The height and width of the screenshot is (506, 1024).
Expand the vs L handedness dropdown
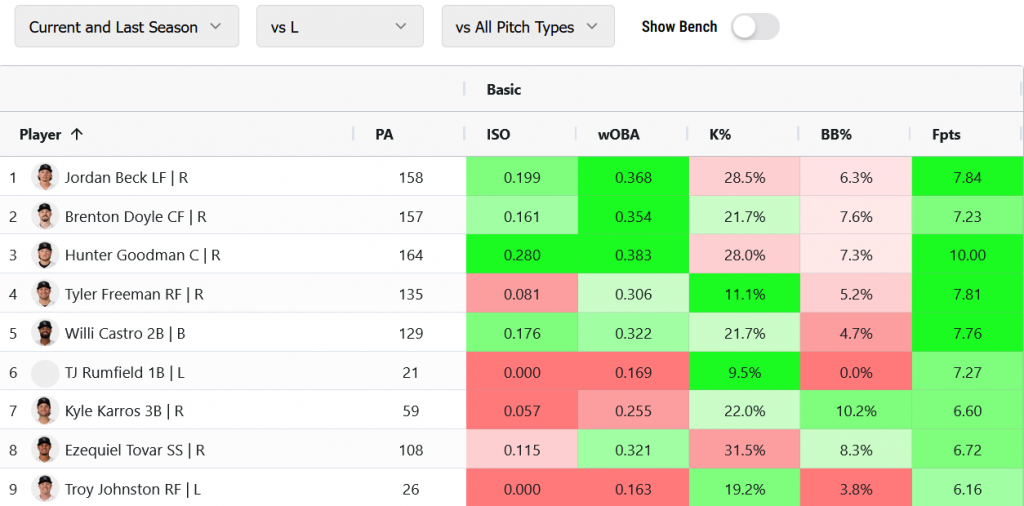(340, 27)
